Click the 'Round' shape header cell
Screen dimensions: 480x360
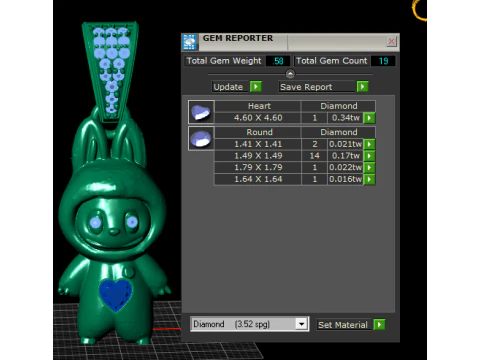258,132
